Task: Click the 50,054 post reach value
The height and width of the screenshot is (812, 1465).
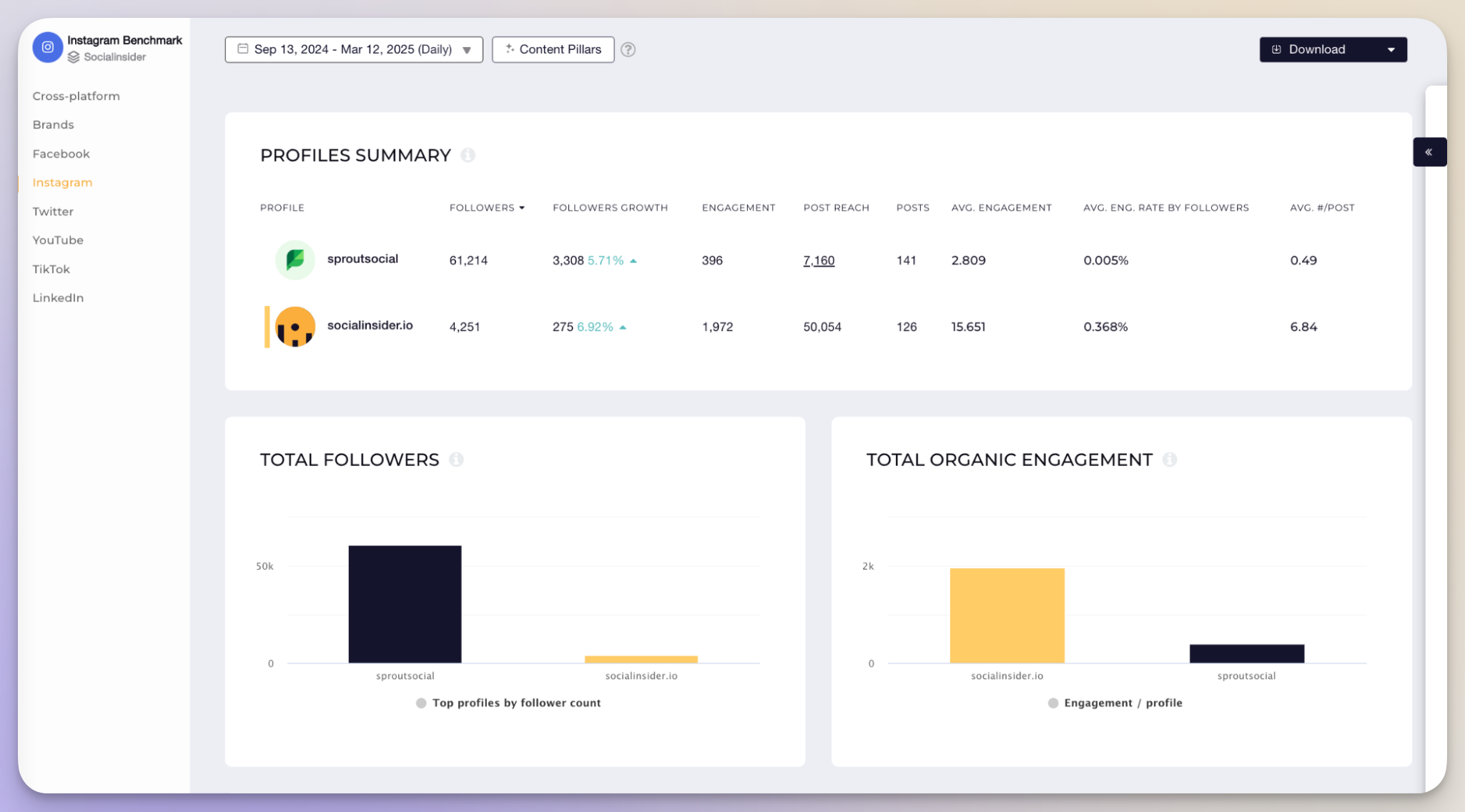Action: [x=822, y=327]
